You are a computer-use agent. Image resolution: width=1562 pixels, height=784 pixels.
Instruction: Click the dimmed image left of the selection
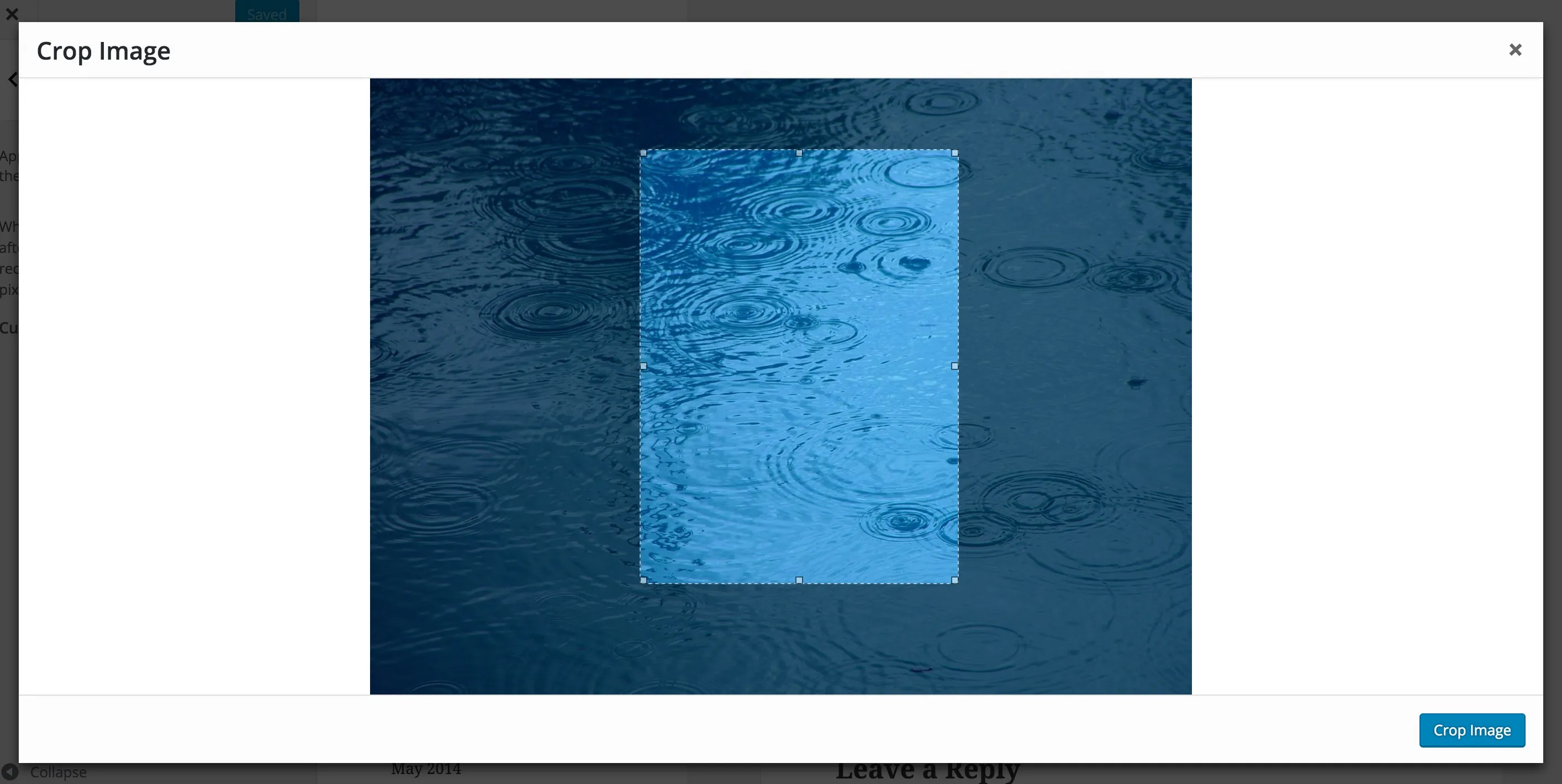point(503,388)
